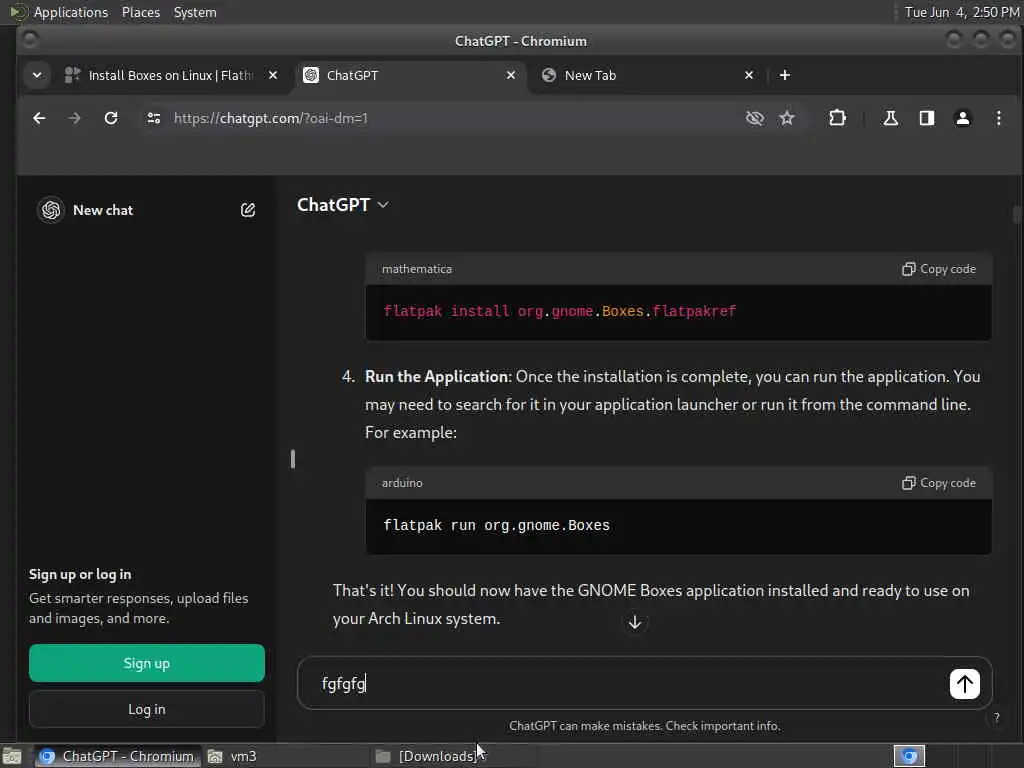Open the help question mark icon
Image resolution: width=1024 pixels, height=768 pixels.
point(997,718)
